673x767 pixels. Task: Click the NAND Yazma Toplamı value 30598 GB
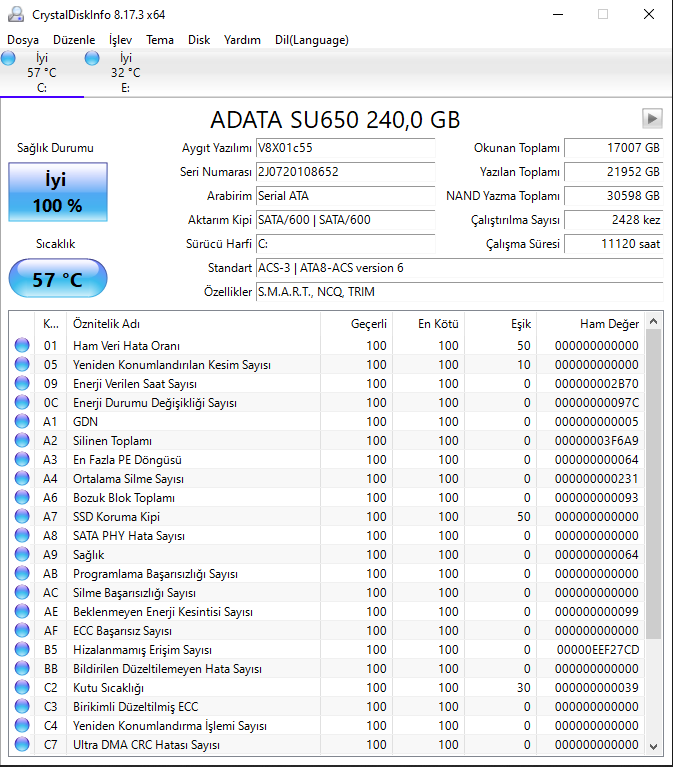[x=613, y=196]
